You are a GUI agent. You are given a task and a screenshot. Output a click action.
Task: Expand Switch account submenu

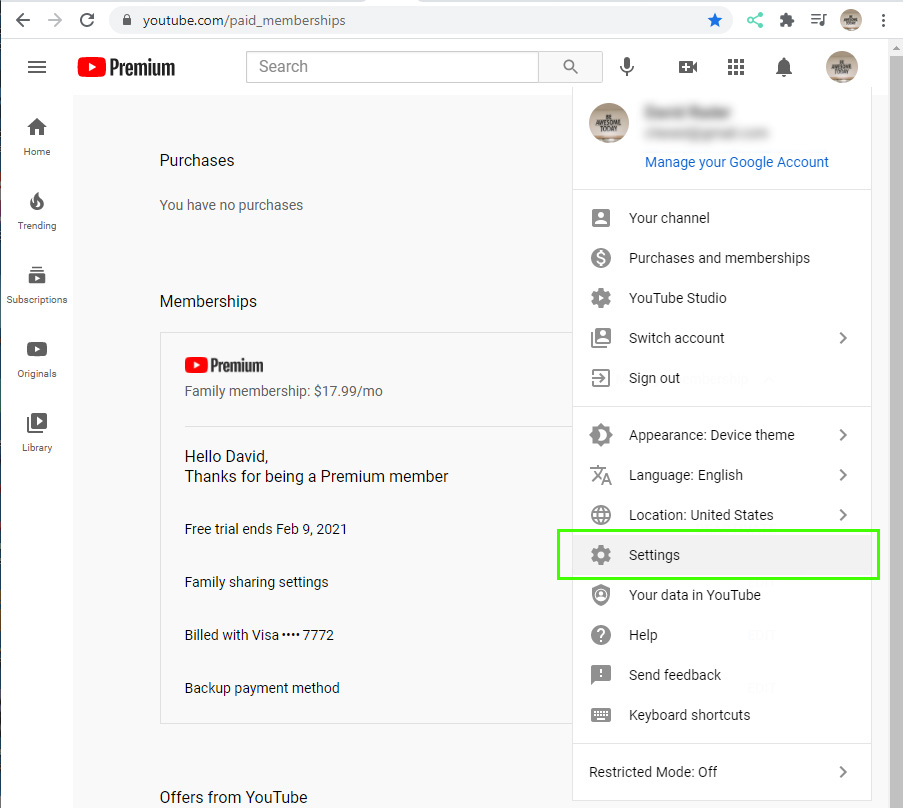[722, 338]
